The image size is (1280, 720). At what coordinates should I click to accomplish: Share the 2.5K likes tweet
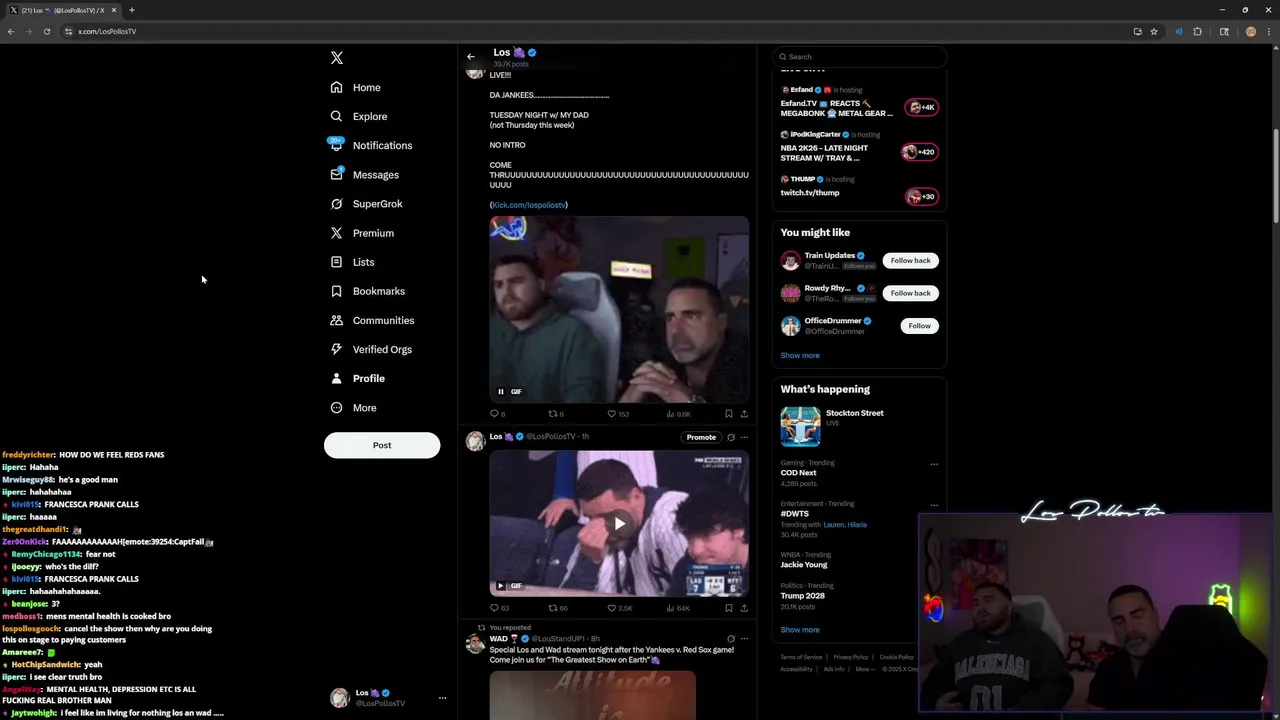744,608
